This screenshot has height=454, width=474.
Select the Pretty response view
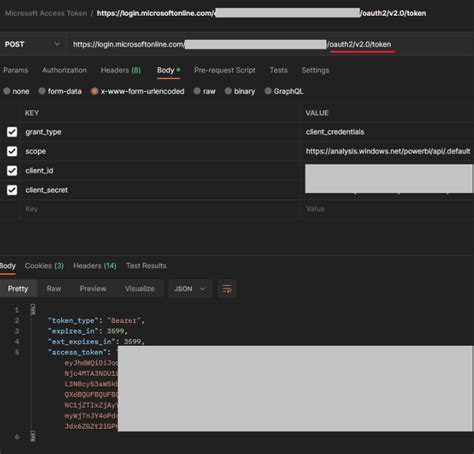tap(18, 289)
